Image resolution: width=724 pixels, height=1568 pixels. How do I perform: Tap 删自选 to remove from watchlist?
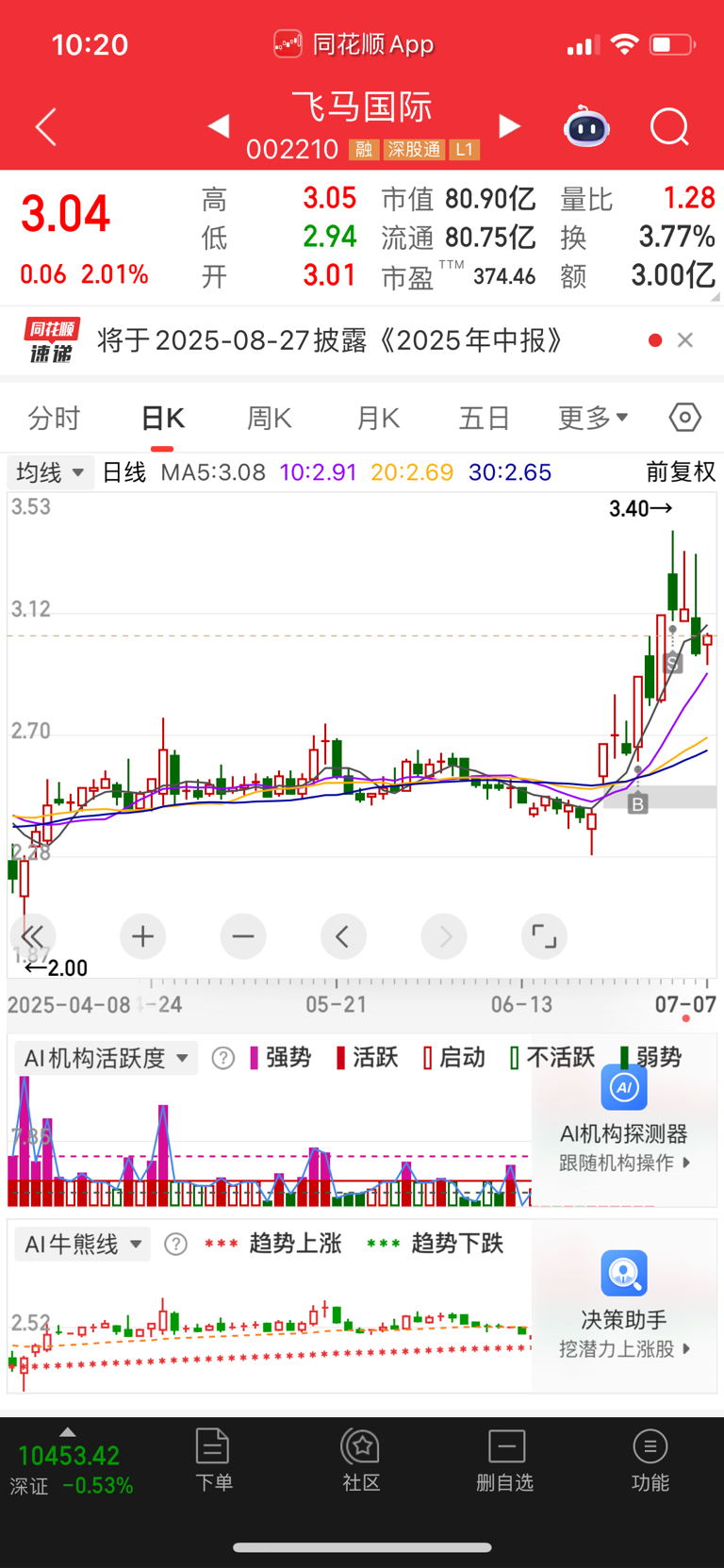click(505, 1461)
